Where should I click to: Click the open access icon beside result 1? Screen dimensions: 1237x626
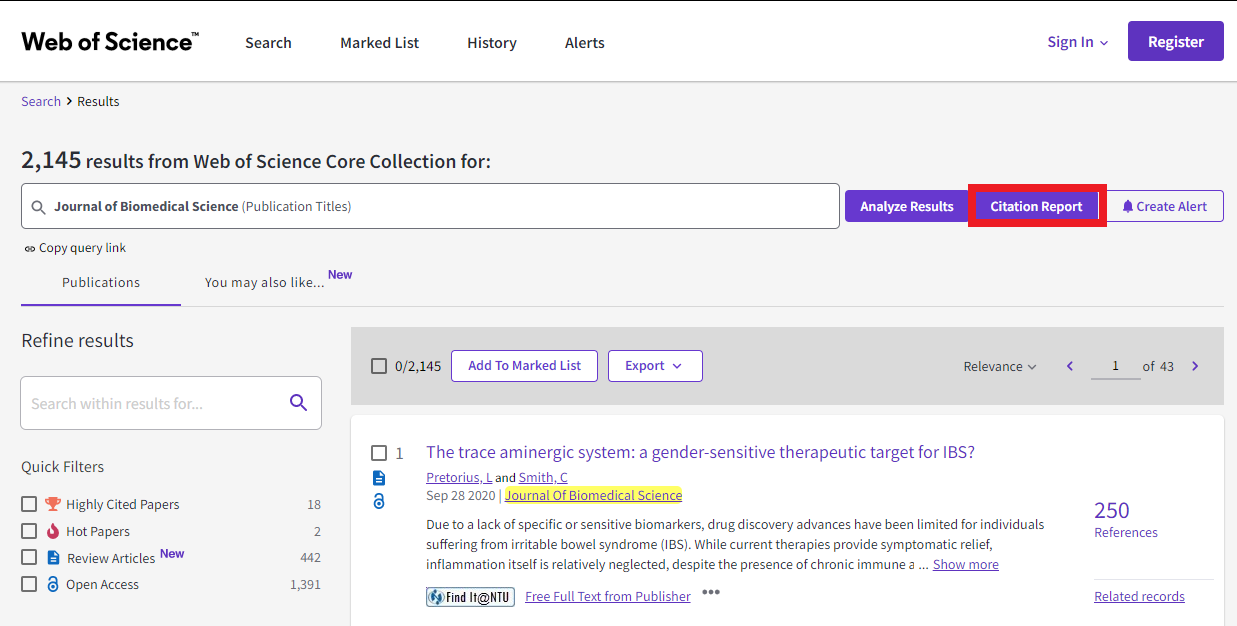coord(379,501)
